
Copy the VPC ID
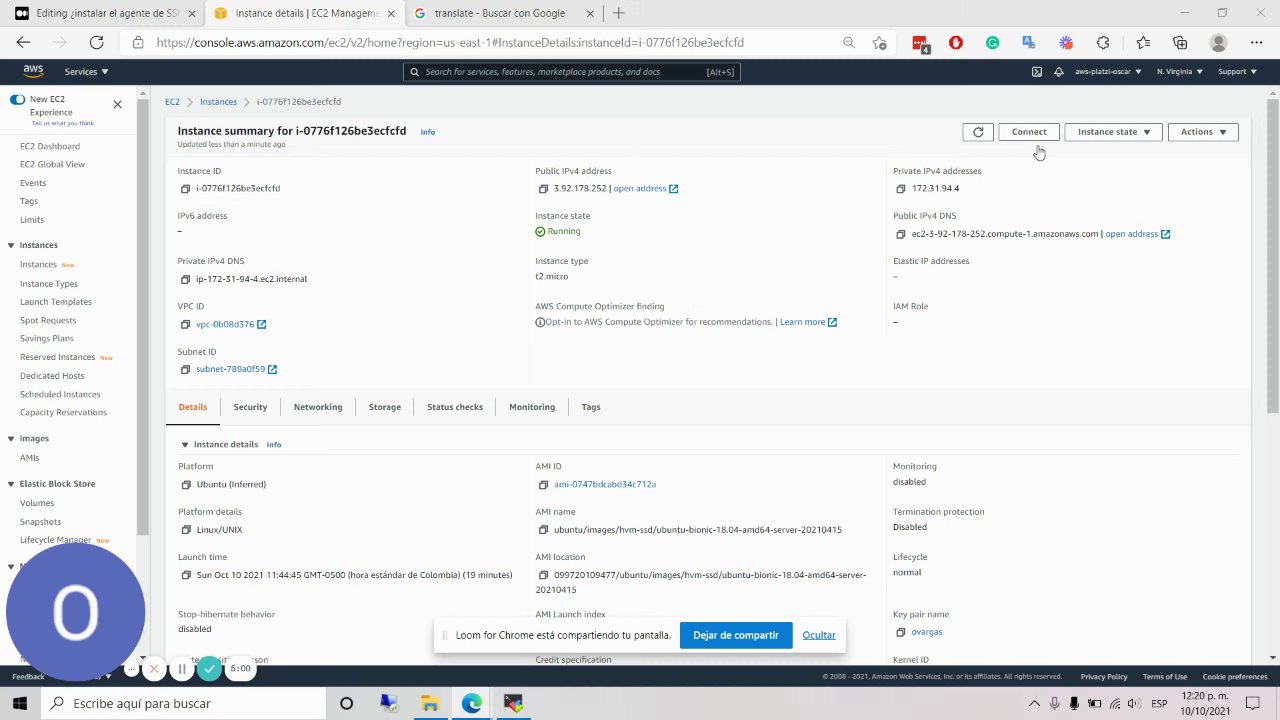click(185, 324)
